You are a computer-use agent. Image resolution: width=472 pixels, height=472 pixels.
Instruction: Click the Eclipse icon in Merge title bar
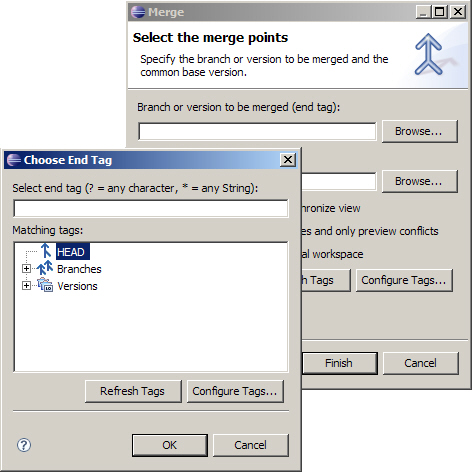tap(138, 12)
